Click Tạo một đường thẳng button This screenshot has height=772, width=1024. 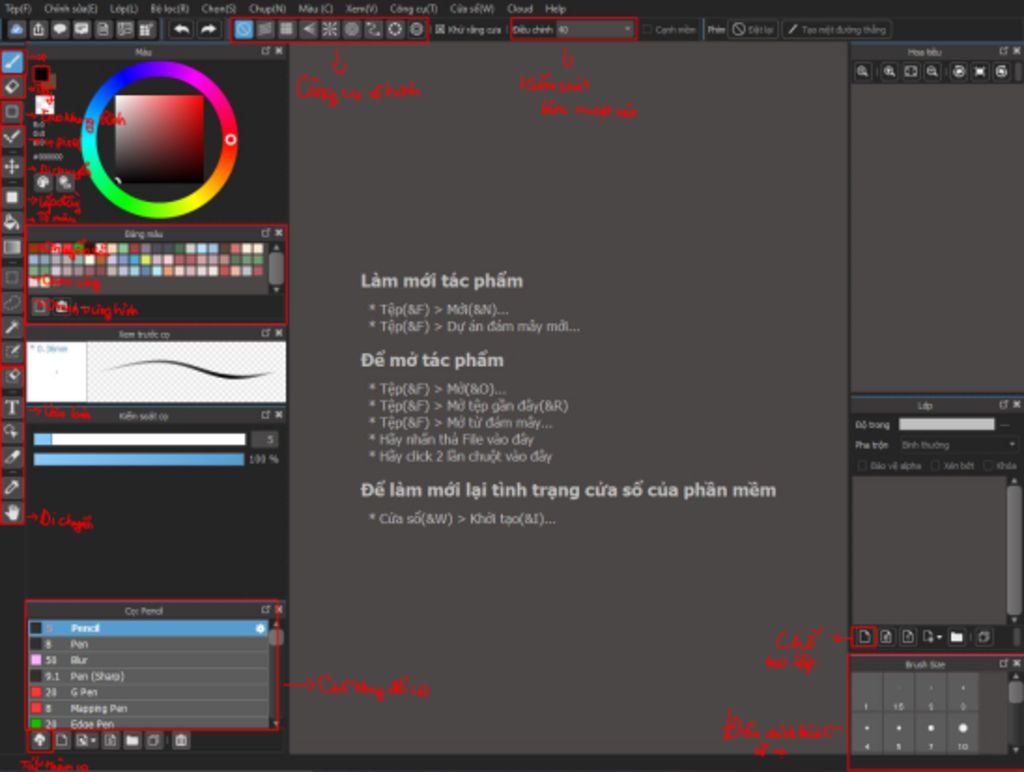pyautogui.click(x=837, y=29)
